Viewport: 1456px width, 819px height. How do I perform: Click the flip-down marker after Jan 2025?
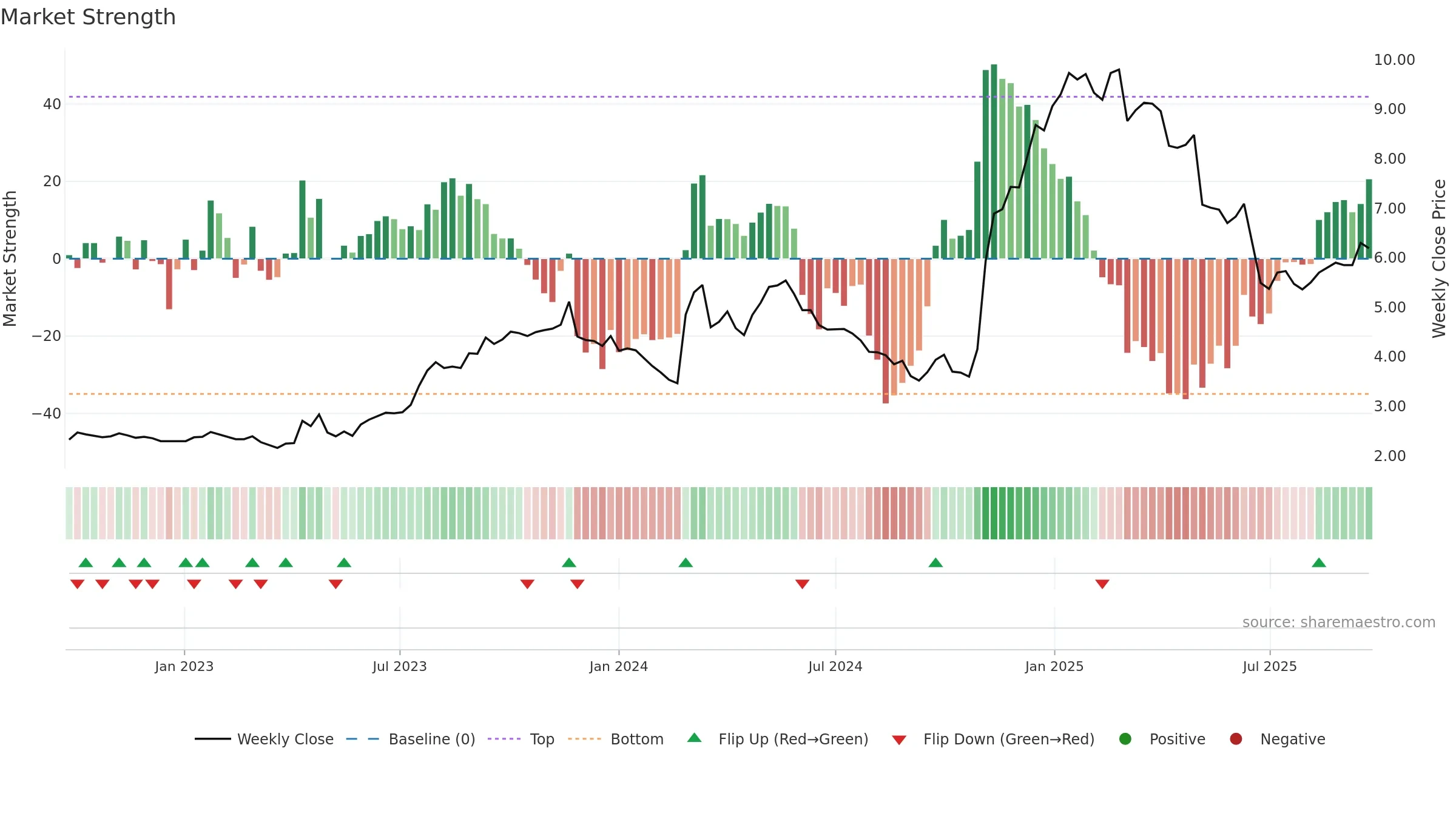[x=1102, y=584]
